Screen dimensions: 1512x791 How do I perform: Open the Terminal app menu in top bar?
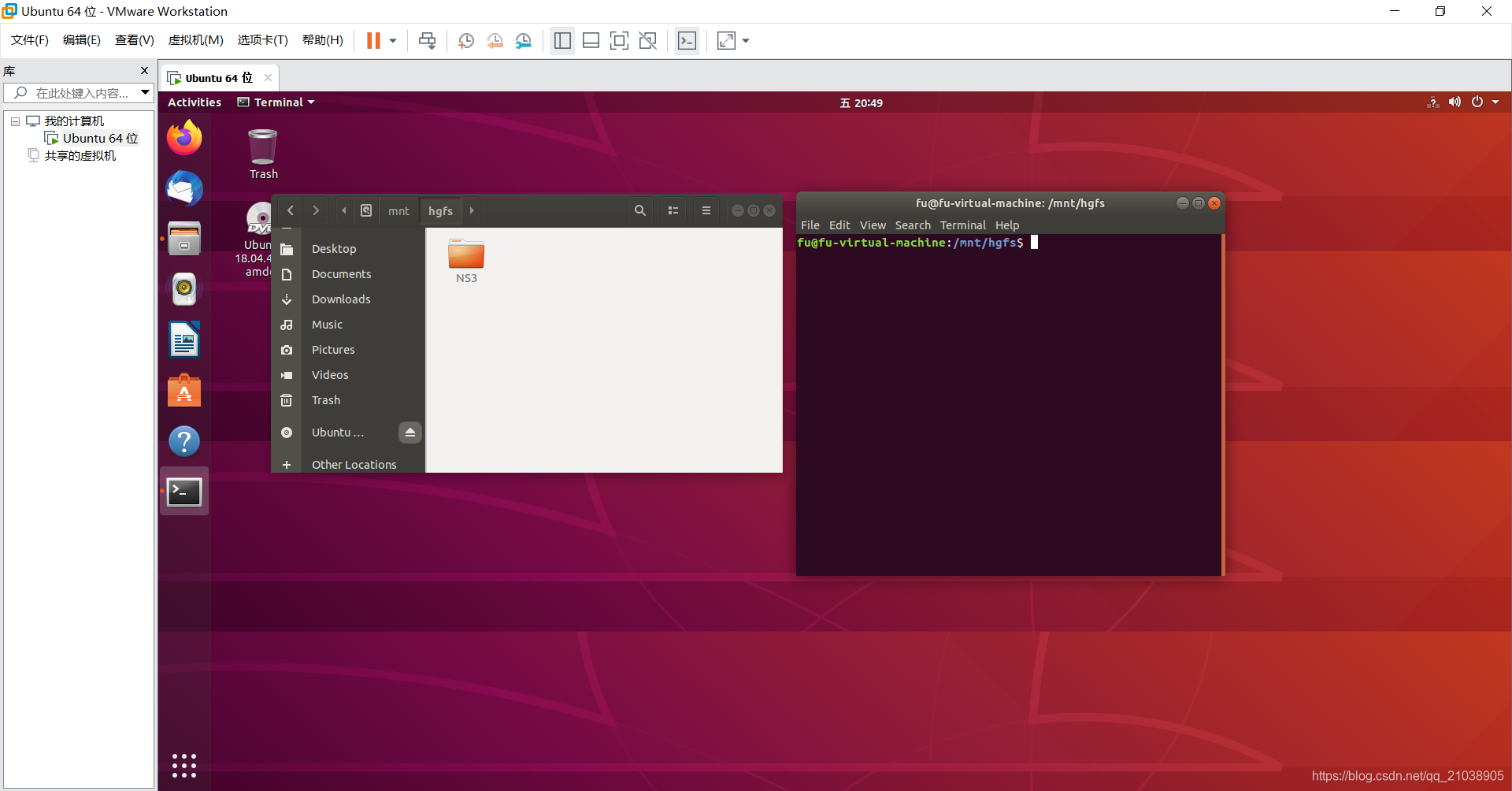(276, 102)
